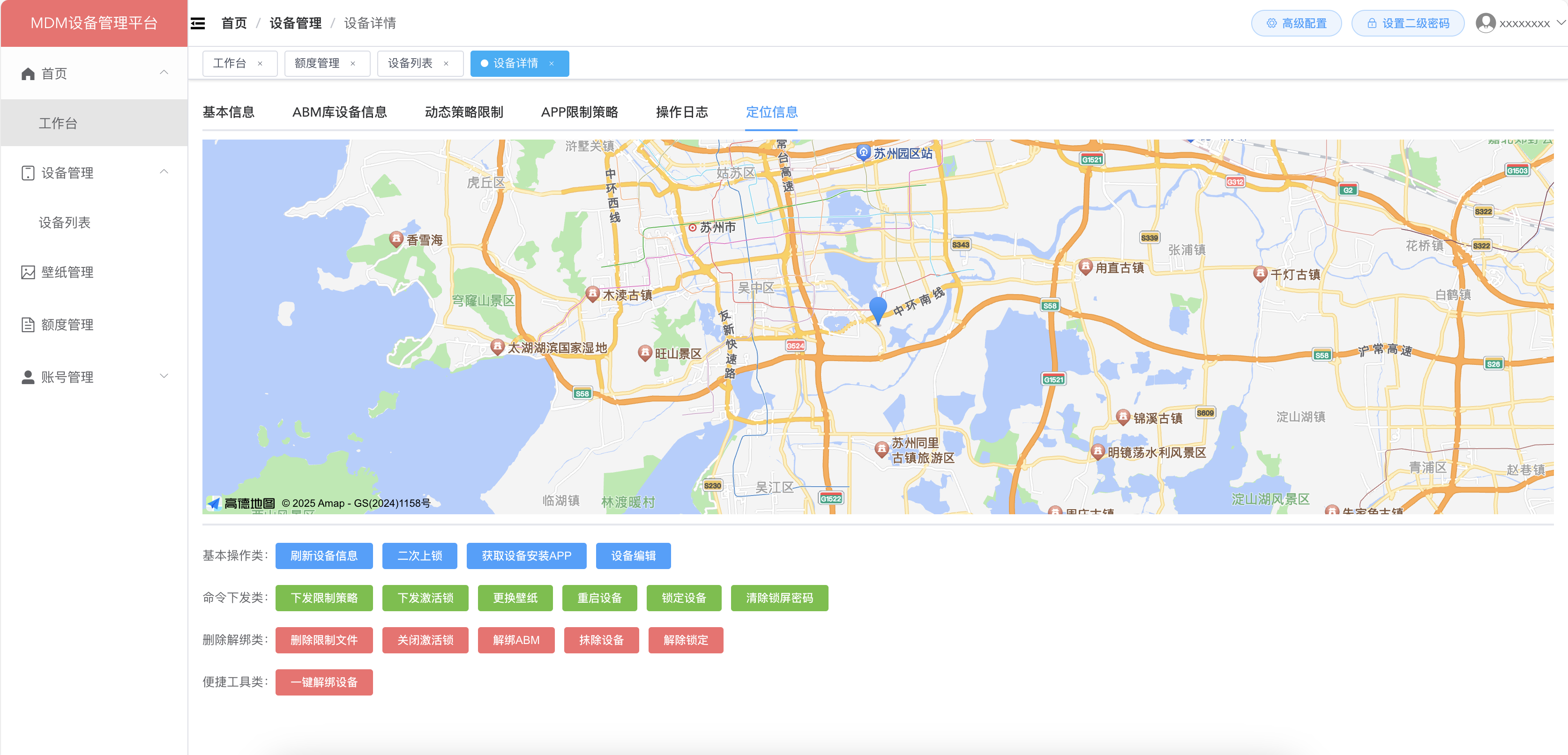Switch to the 操作日志 tab
The height and width of the screenshot is (755, 1568).
click(681, 112)
